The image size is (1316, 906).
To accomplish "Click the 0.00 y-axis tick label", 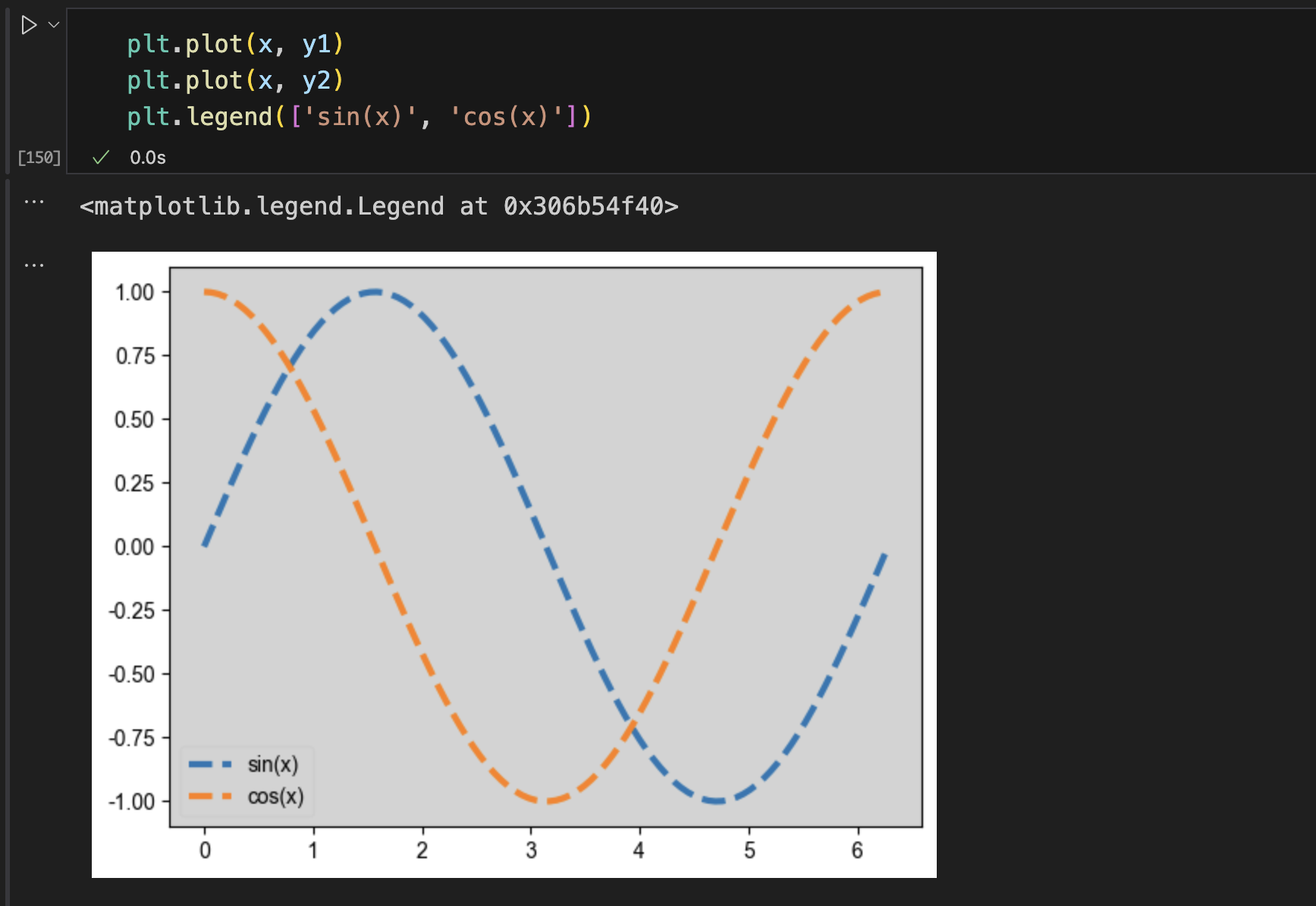I will click(x=134, y=547).
